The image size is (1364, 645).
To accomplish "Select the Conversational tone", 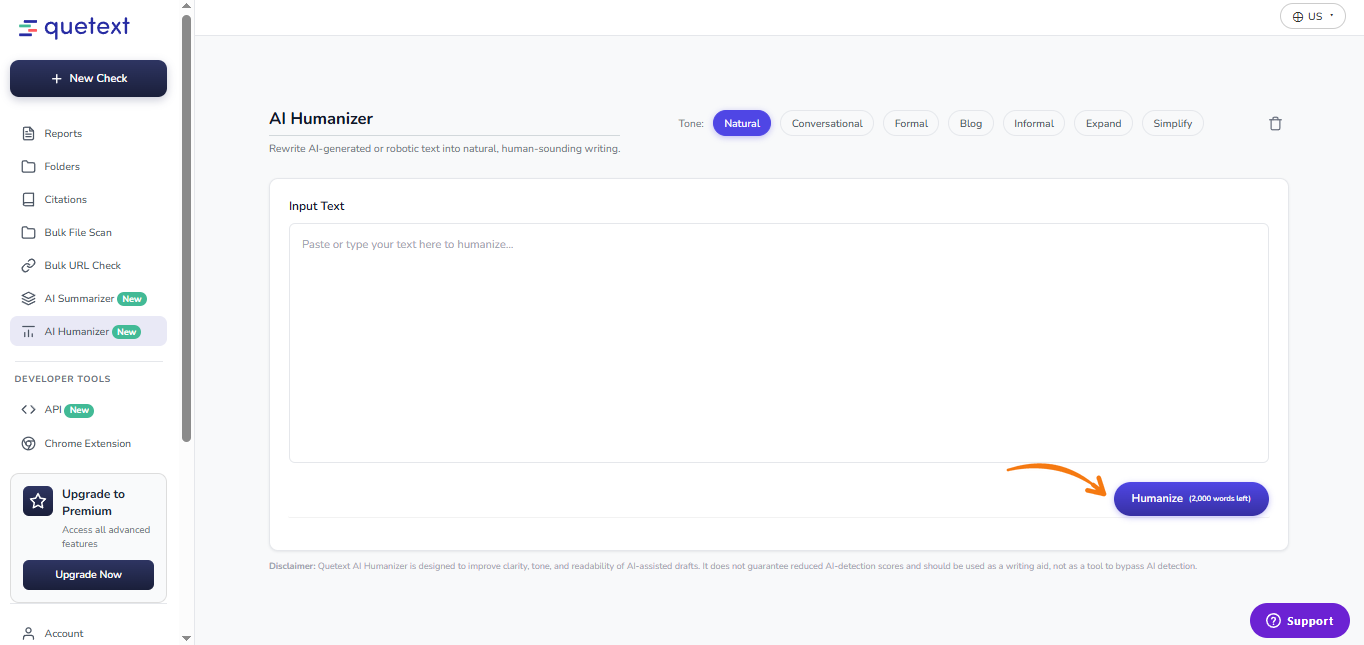I will (x=827, y=124).
